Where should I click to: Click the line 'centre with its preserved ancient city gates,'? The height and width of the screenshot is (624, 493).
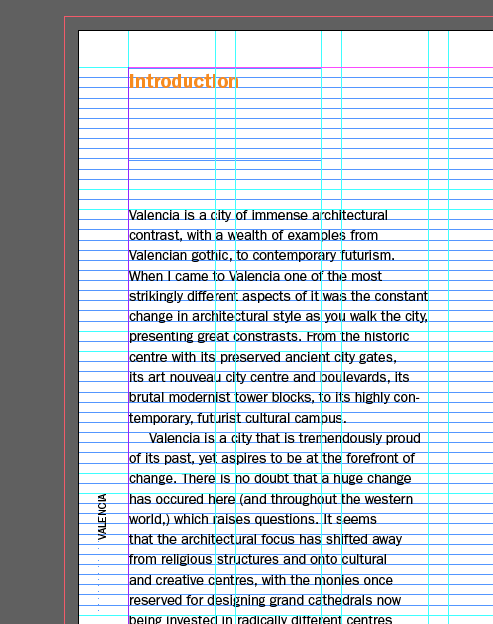263,357
